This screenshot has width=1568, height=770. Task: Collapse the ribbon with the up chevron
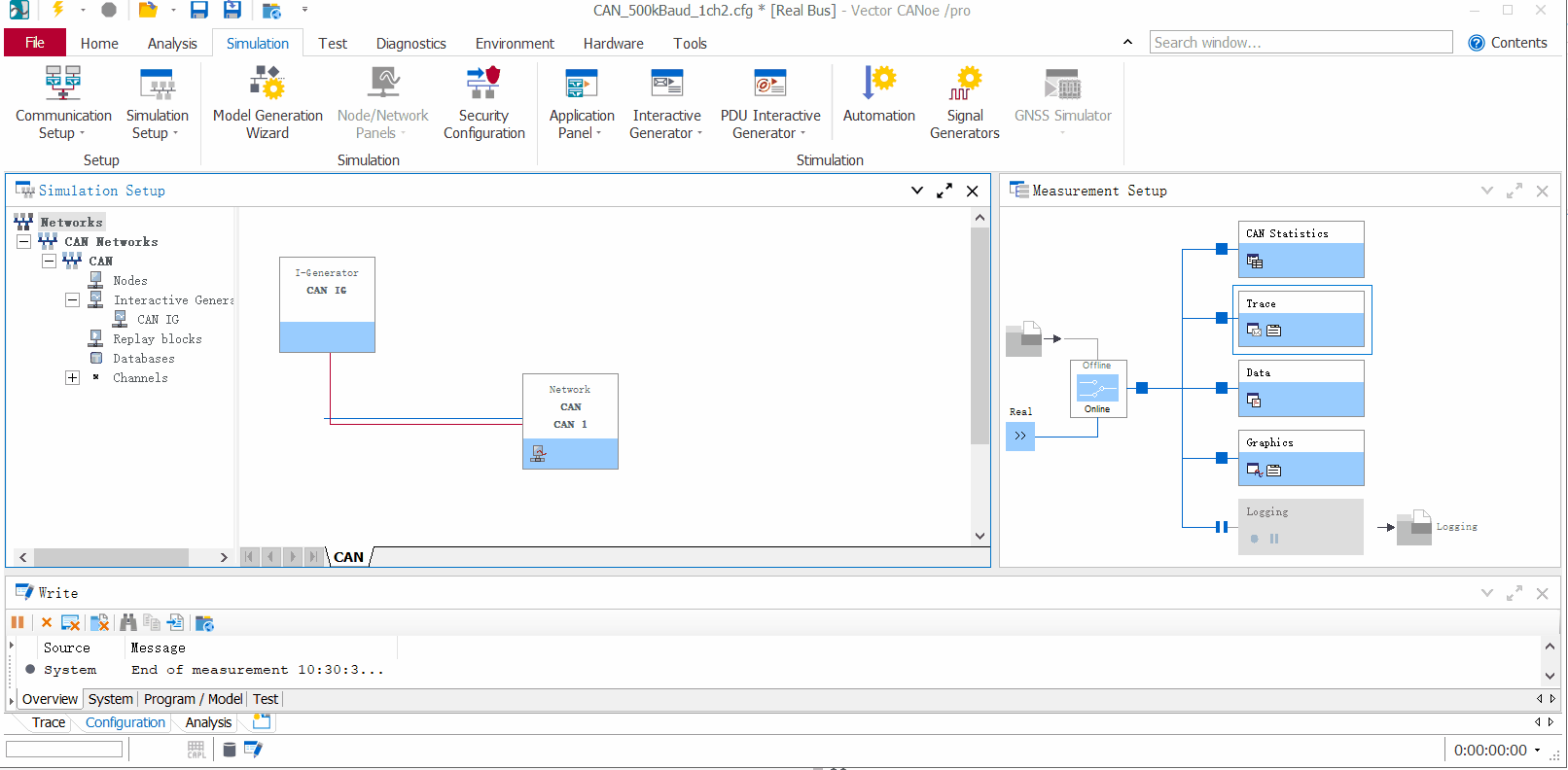[x=1127, y=42]
